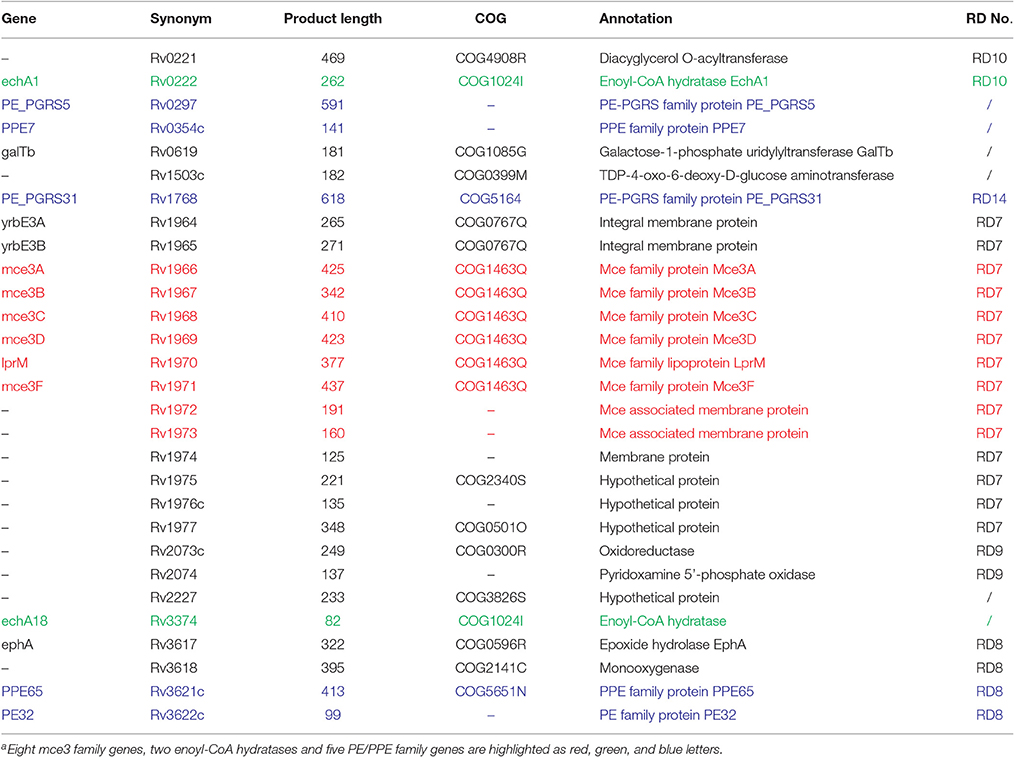Click the gene name mce3A

(23, 269)
